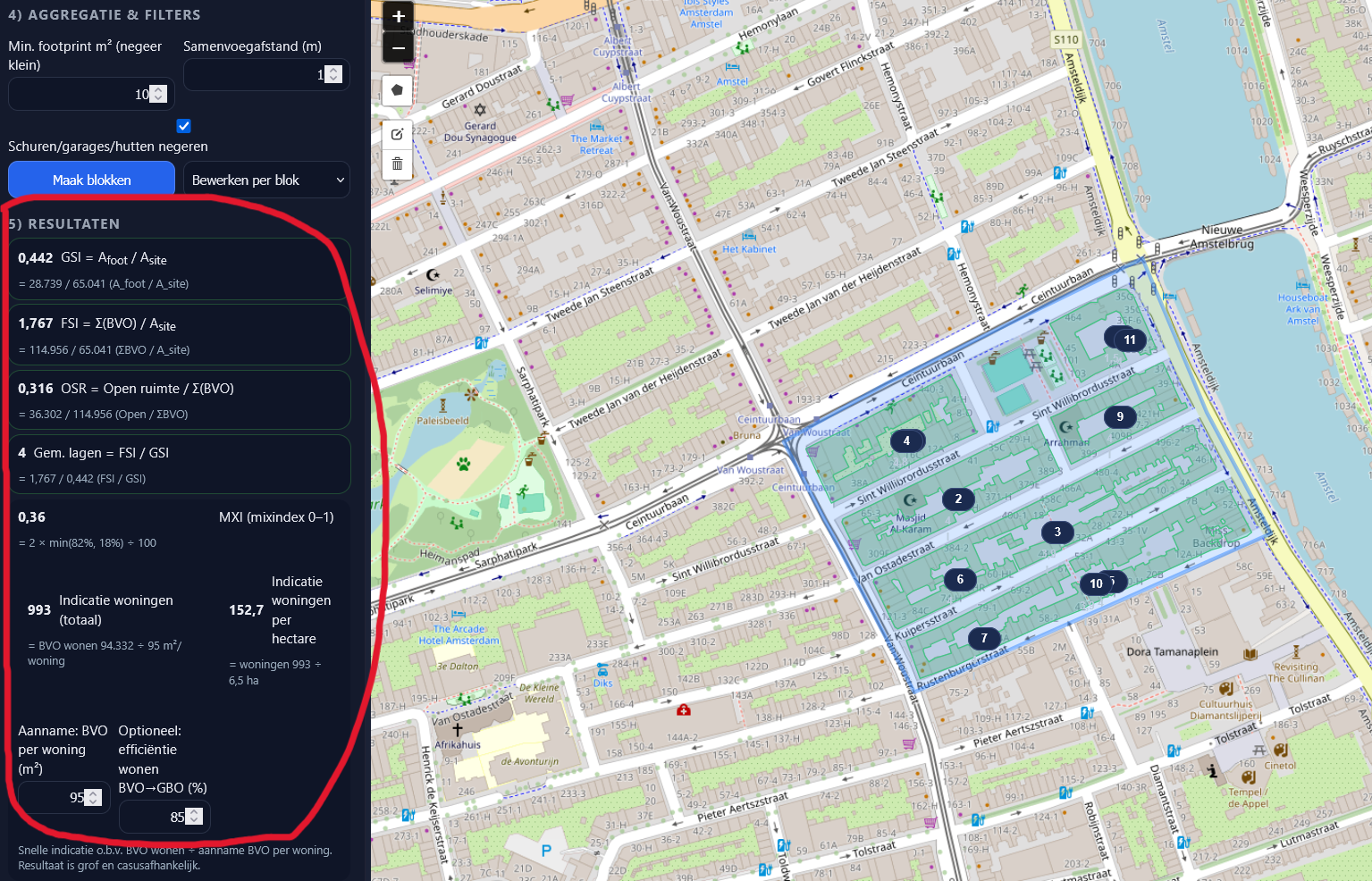Select block marker number 2

[x=958, y=499]
